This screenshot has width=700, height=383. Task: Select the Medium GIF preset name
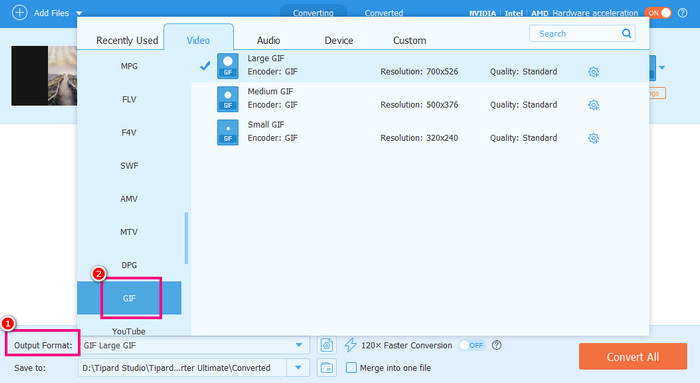click(x=270, y=91)
